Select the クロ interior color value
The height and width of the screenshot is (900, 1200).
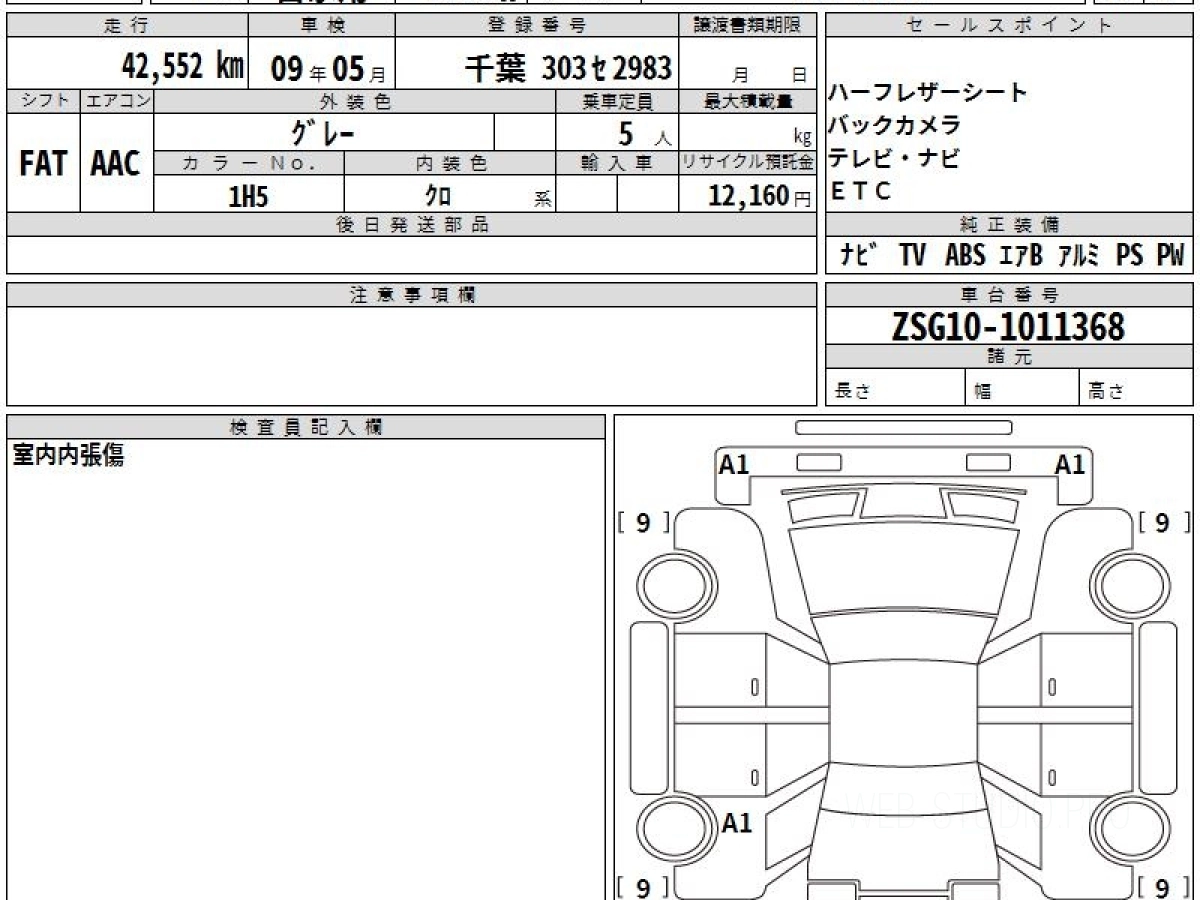pyautogui.click(x=438, y=196)
